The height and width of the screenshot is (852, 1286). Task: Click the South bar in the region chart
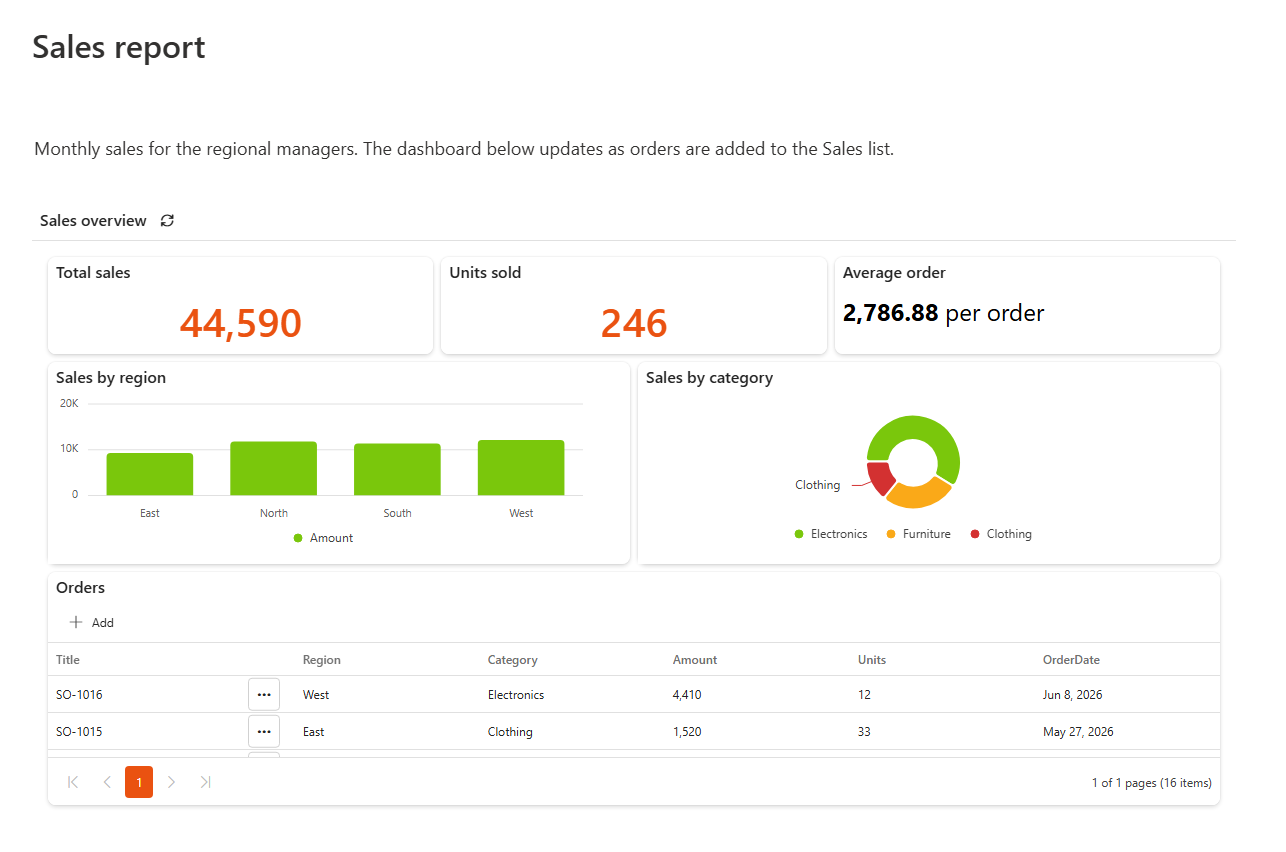[397, 469]
